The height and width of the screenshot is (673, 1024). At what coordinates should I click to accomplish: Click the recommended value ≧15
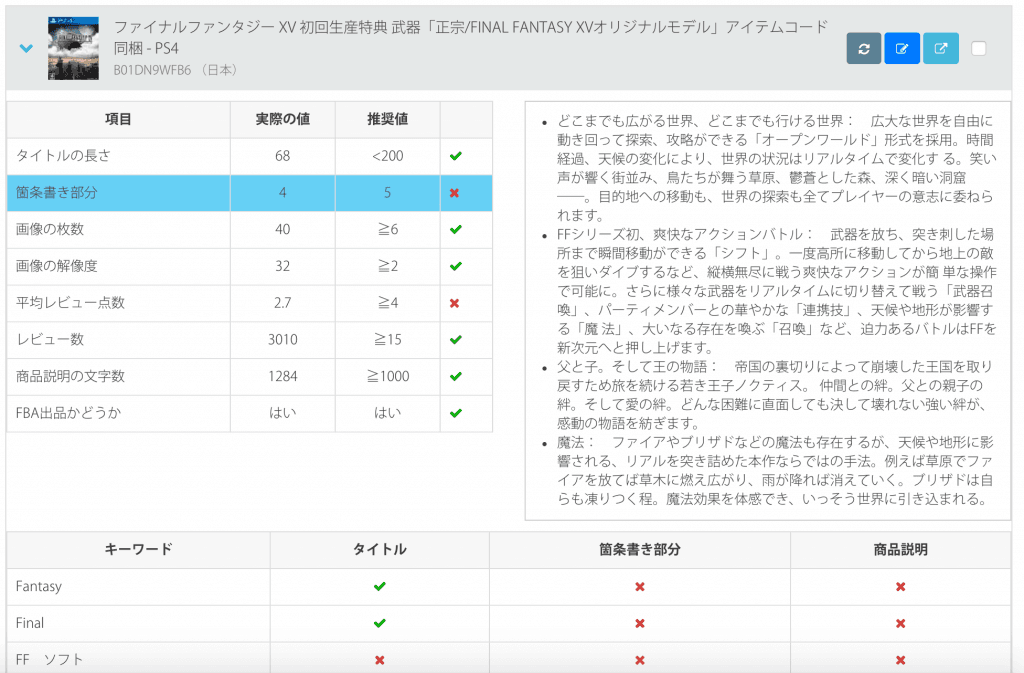point(387,339)
